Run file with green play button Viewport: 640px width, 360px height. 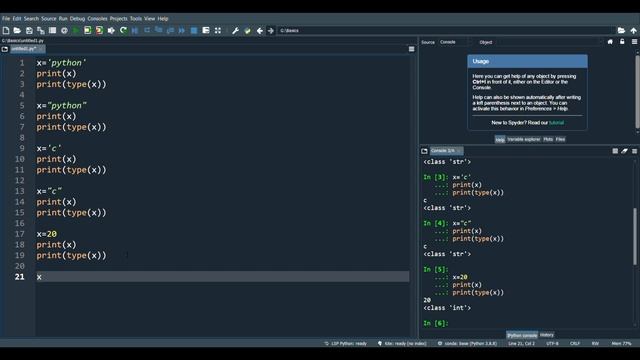(x=76, y=31)
